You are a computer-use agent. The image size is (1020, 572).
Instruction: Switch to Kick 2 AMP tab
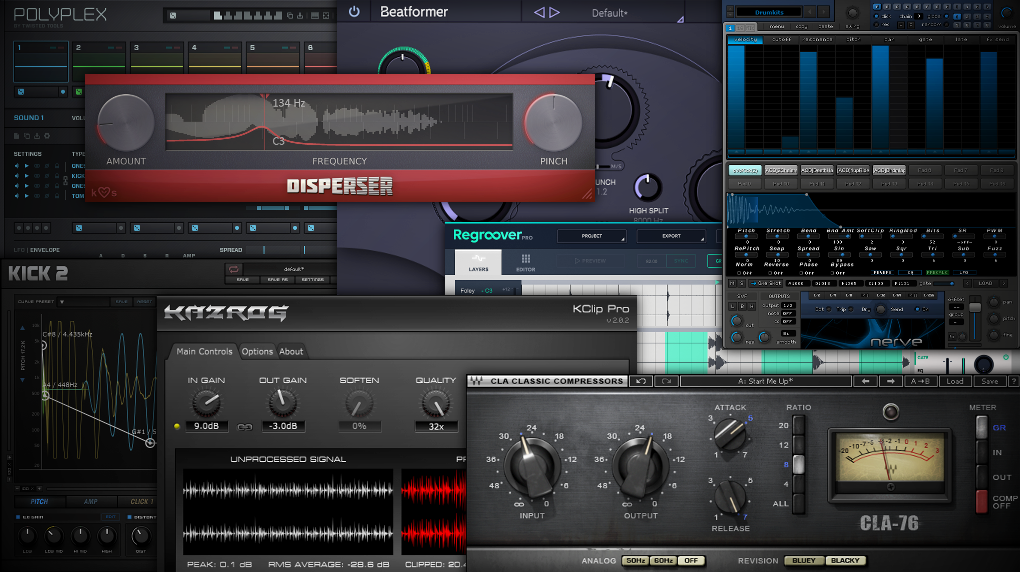90,502
